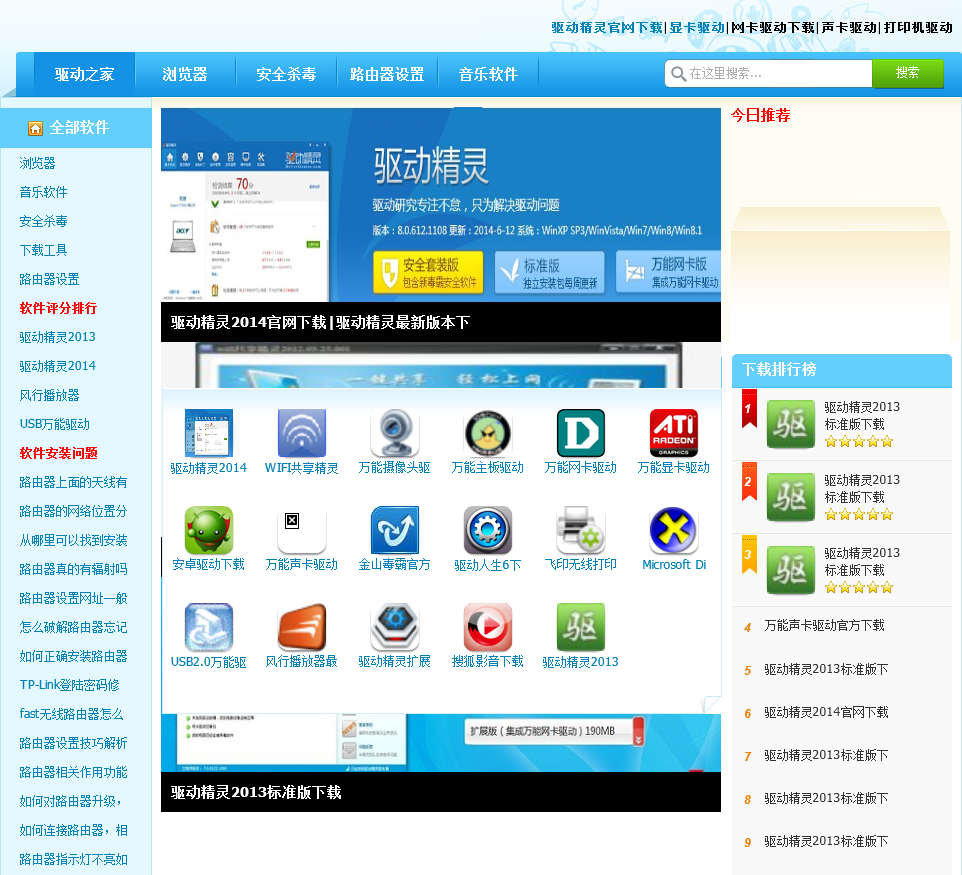Viewport: 962px width, 875px height.
Task: Open the 驱动精灵2014官网下载 banner image
Action: pos(441,205)
